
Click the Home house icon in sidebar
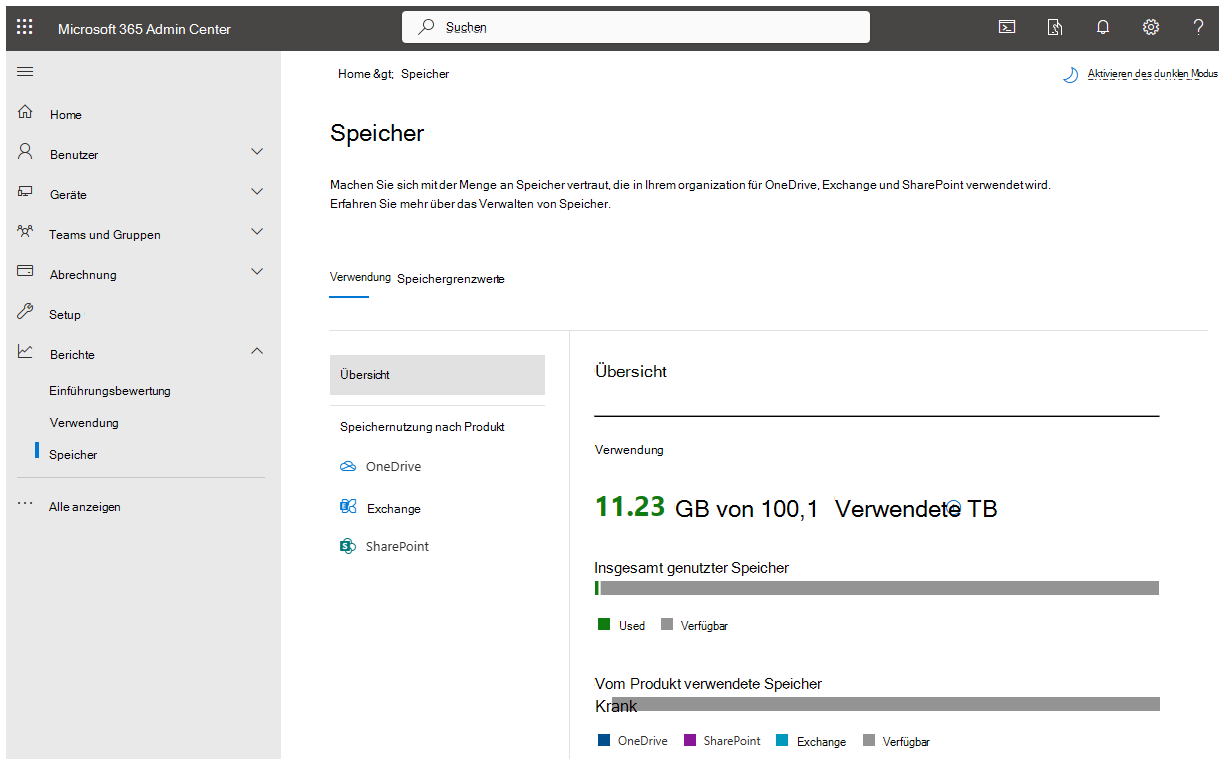click(x=26, y=113)
